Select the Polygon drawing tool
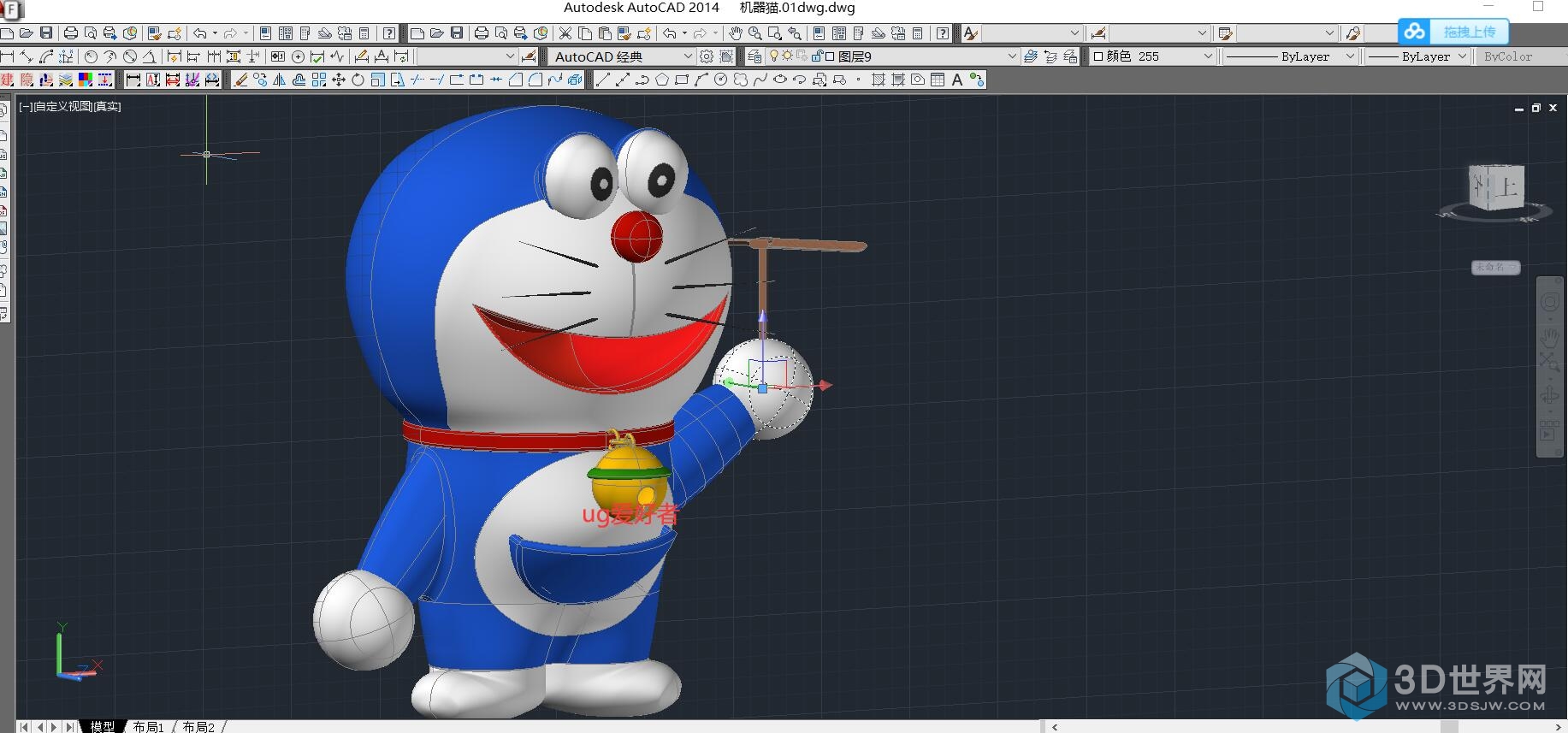The image size is (1568, 733). (x=662, y=80)
